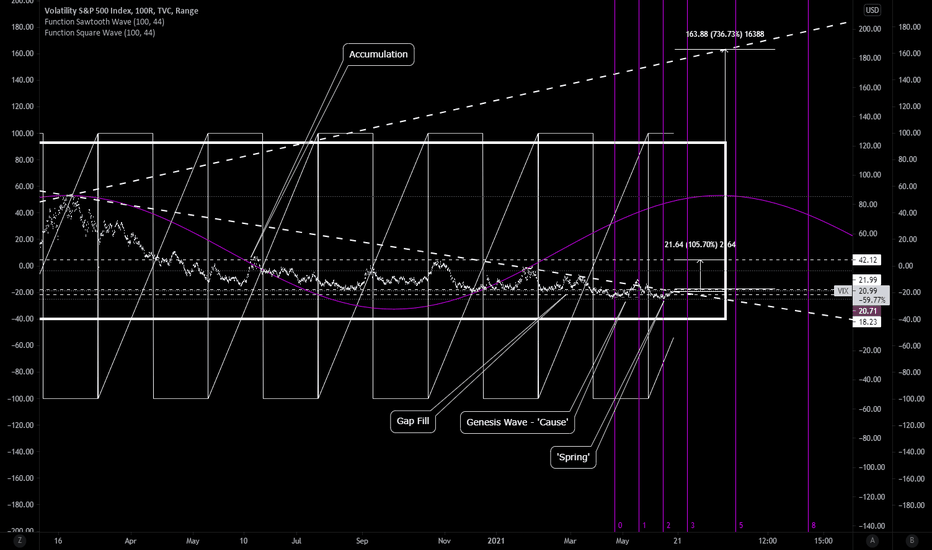
Task: Click the 21.64 (105.70%) measurement label
Action: point(700,244)
